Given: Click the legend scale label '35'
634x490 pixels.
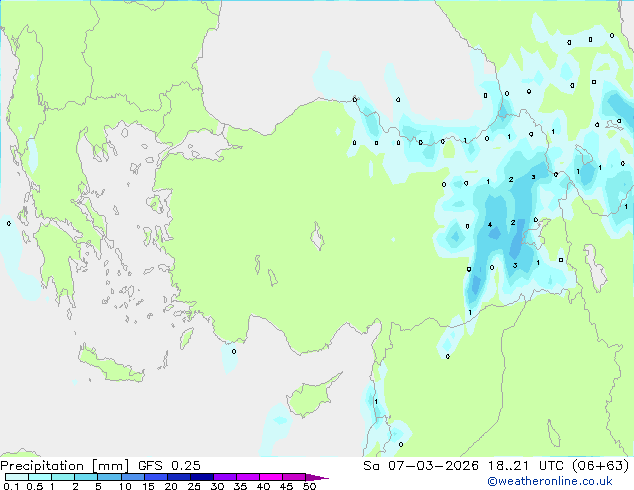Looking at the screenshot, I should (x=240, y=486).
